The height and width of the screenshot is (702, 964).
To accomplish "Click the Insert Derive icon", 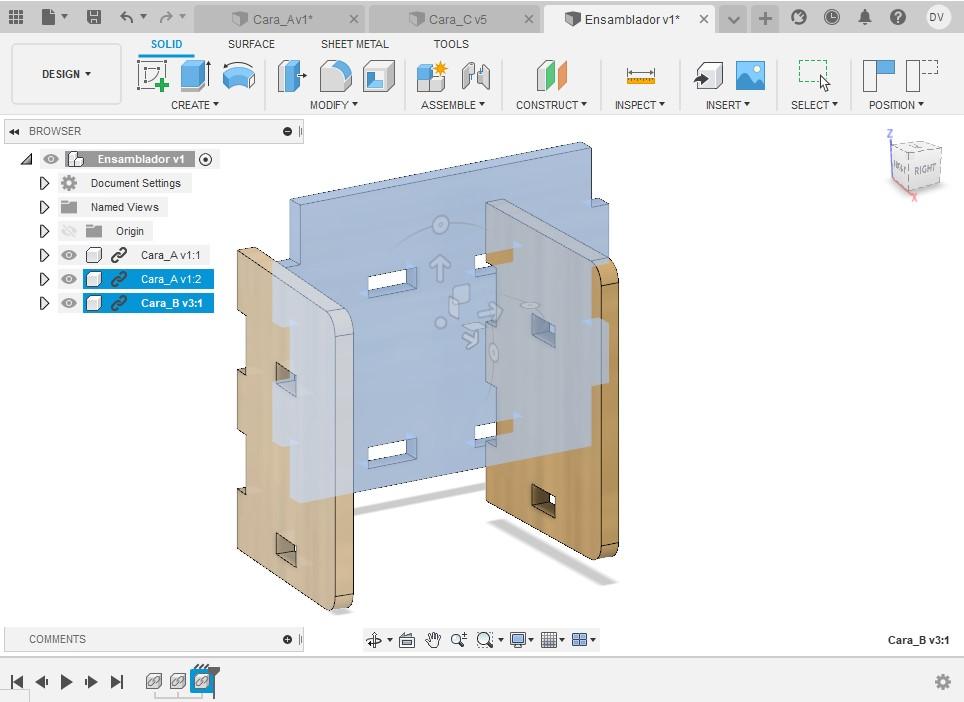I will [708, 76].
